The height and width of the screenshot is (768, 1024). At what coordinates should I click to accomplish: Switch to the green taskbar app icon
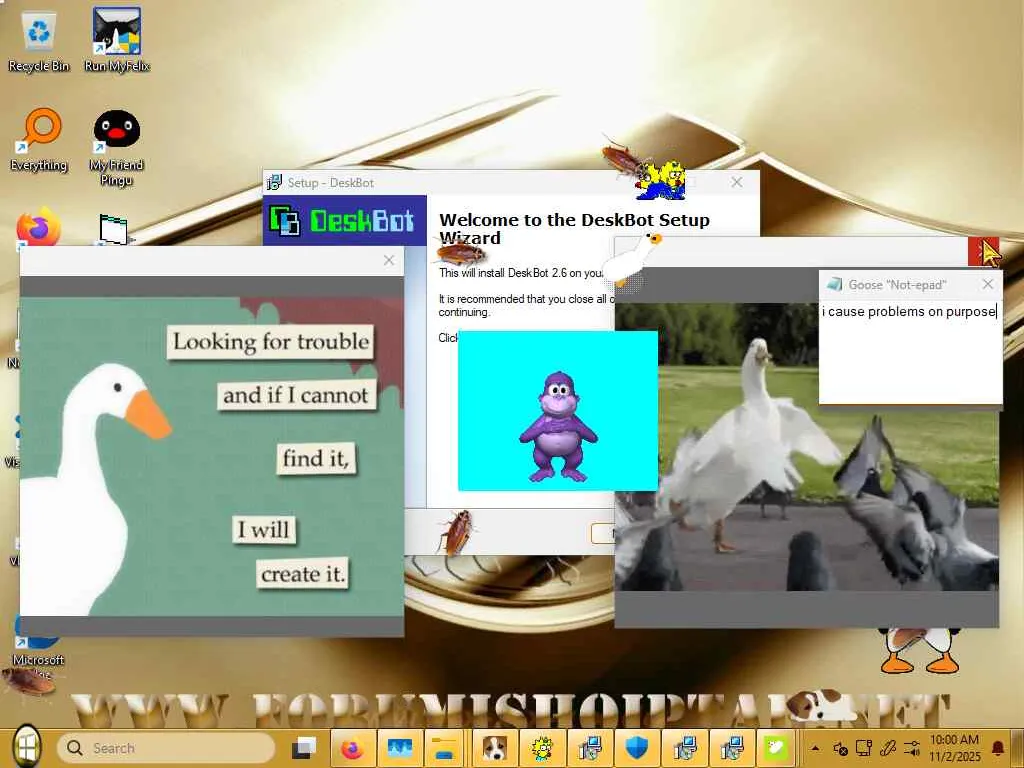[777, 748]
